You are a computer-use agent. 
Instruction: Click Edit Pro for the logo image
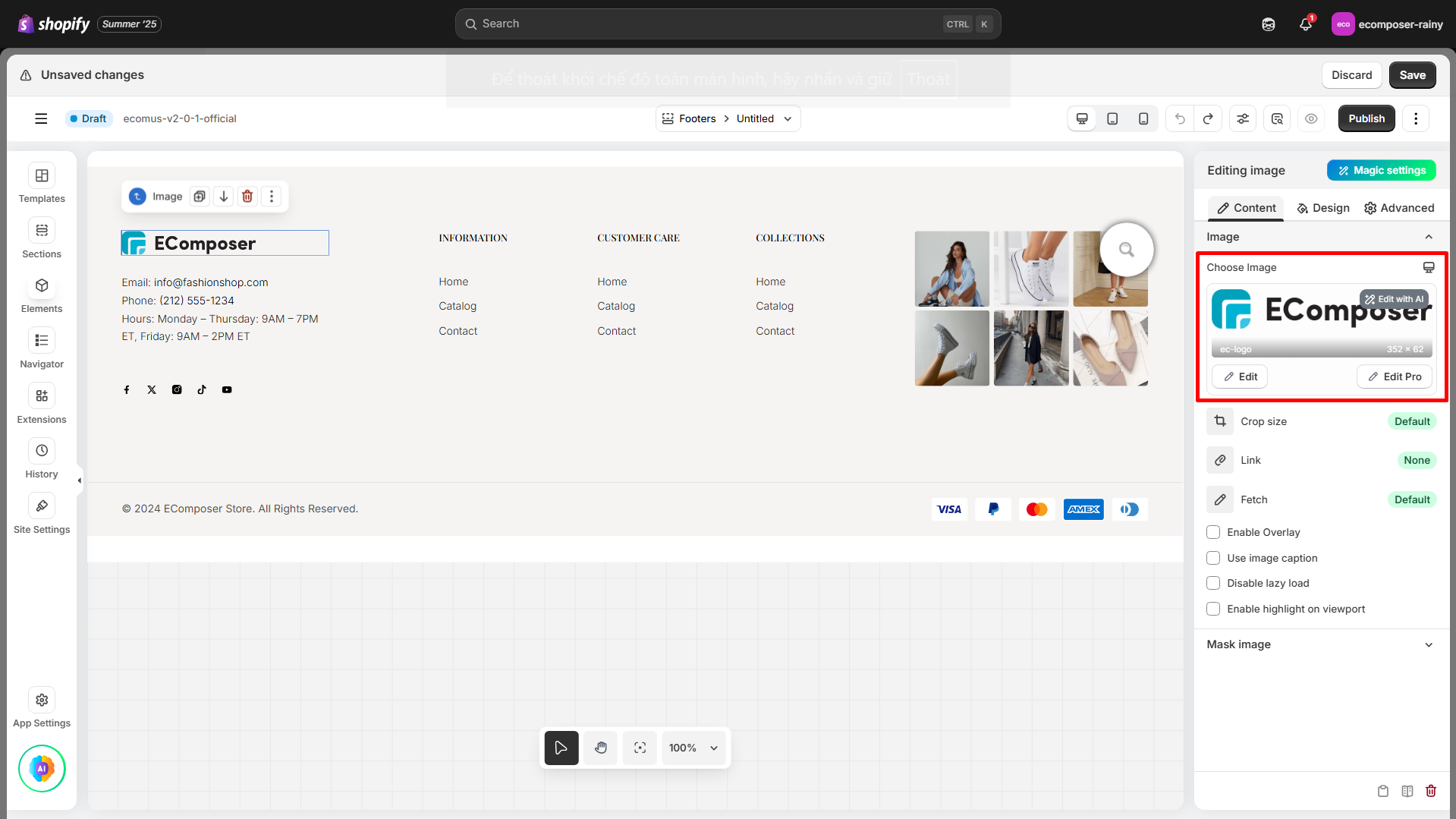(x=1395, y=376)
